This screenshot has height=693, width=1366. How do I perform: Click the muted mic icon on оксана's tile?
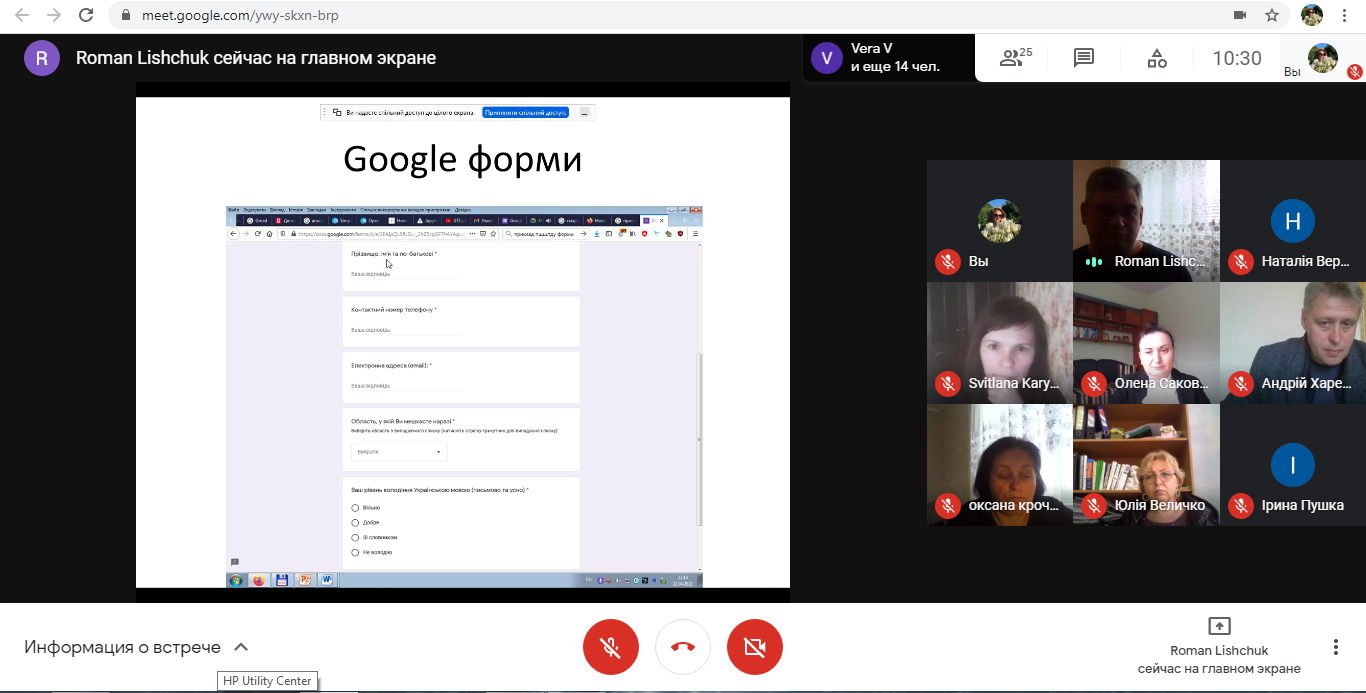947,506
